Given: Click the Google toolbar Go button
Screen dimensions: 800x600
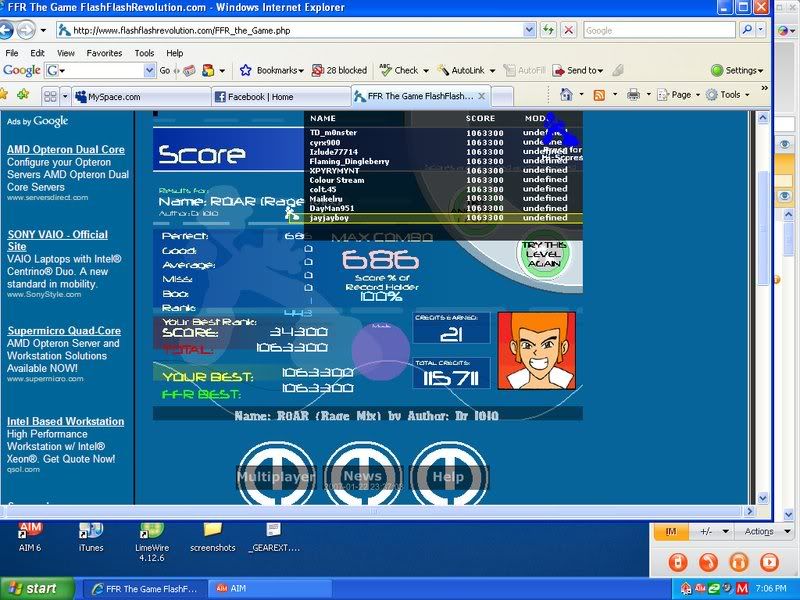Looking at the screenshot, I should coord(165,70).
